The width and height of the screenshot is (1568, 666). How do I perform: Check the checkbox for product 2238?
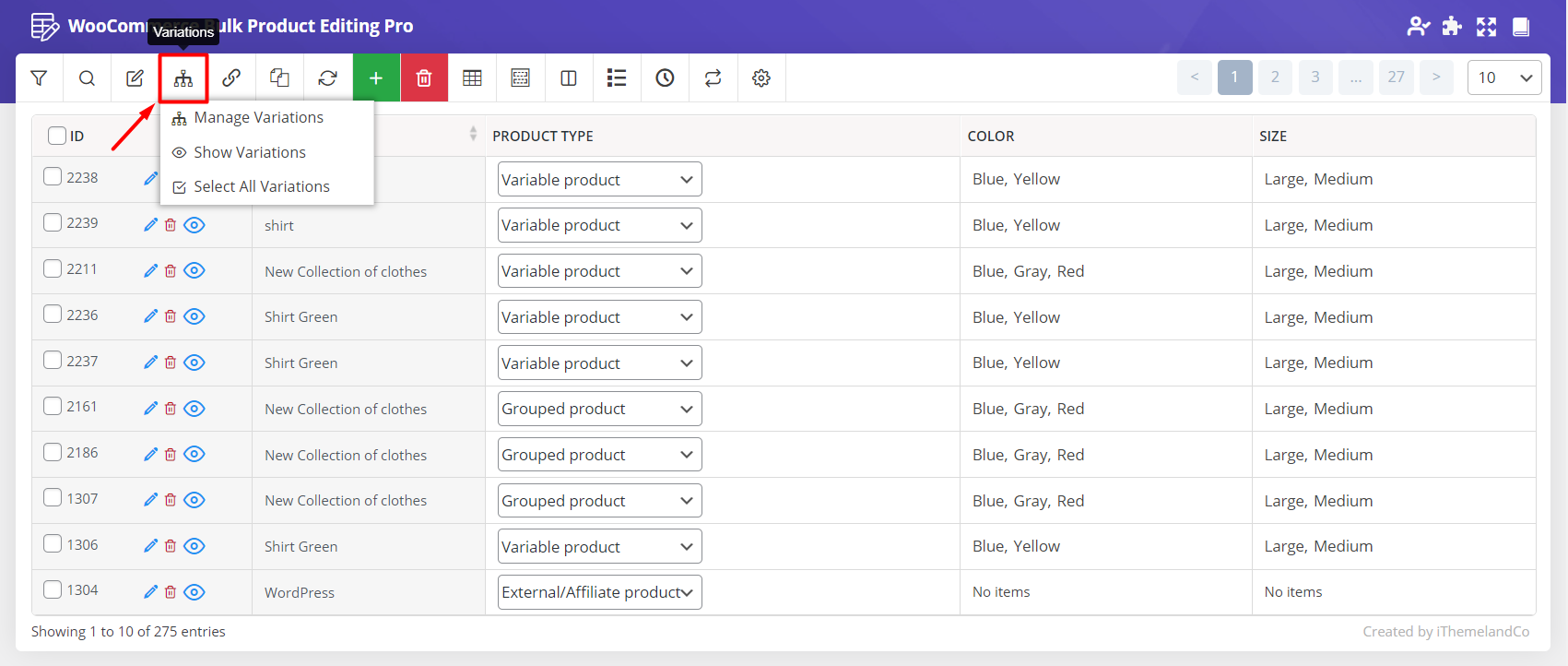tap(53, 177)
